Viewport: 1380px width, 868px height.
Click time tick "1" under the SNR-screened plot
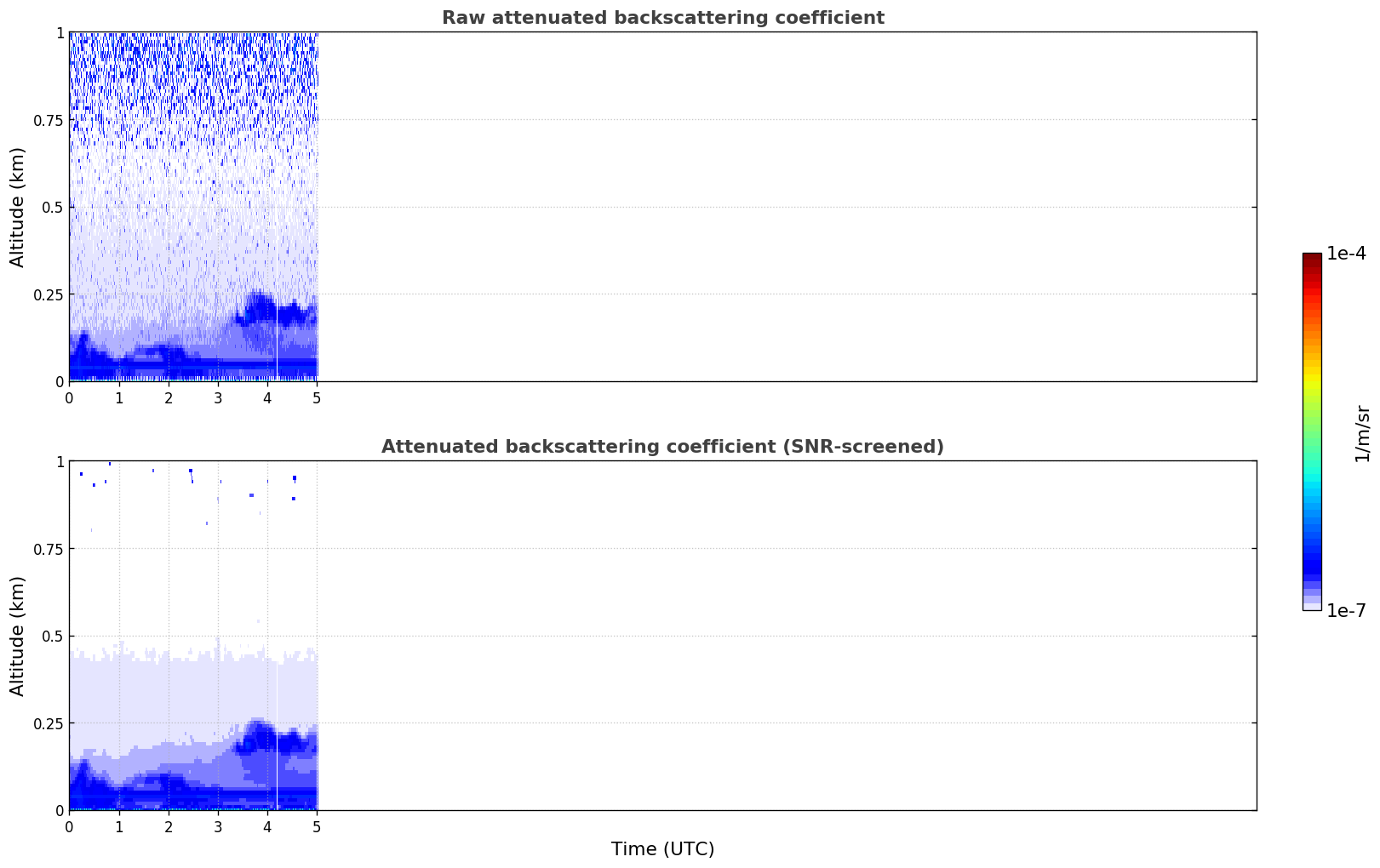(119, 826)
